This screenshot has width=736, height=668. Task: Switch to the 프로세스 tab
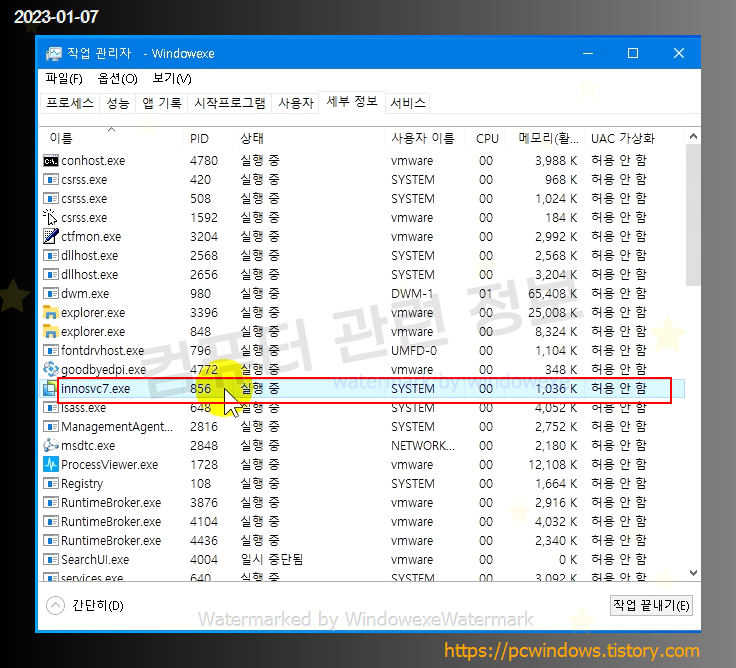point(70,103)
